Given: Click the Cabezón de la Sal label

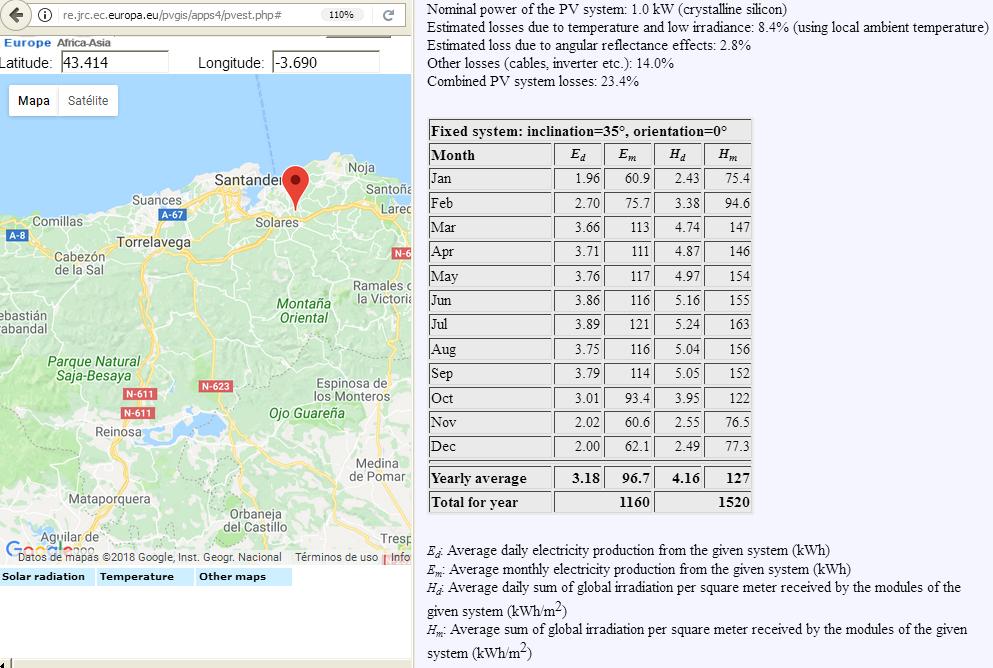Looking at the screenshot, I should pos(79,263).
